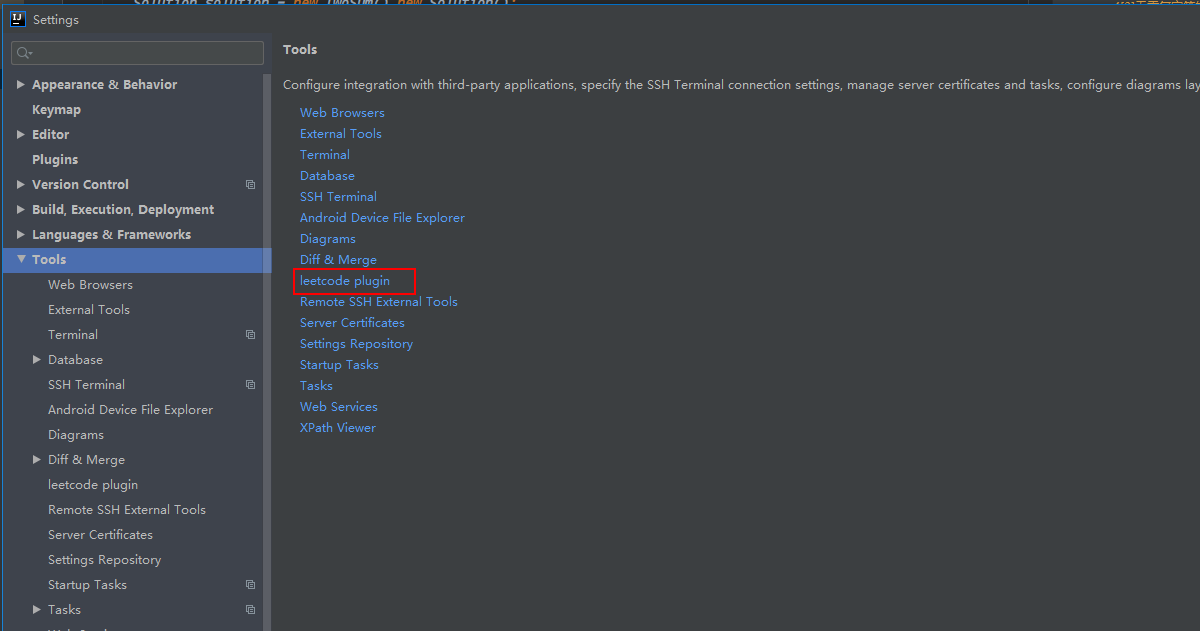Click the settings tree vertical scrollbar

click(267, 350)
